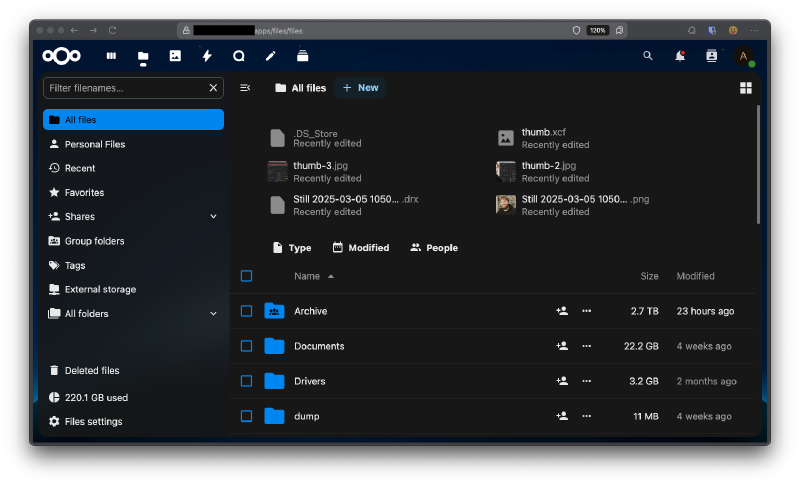Open the Notes pencil app
Viewport: 800px width, 485px height.
click(270, 56)
